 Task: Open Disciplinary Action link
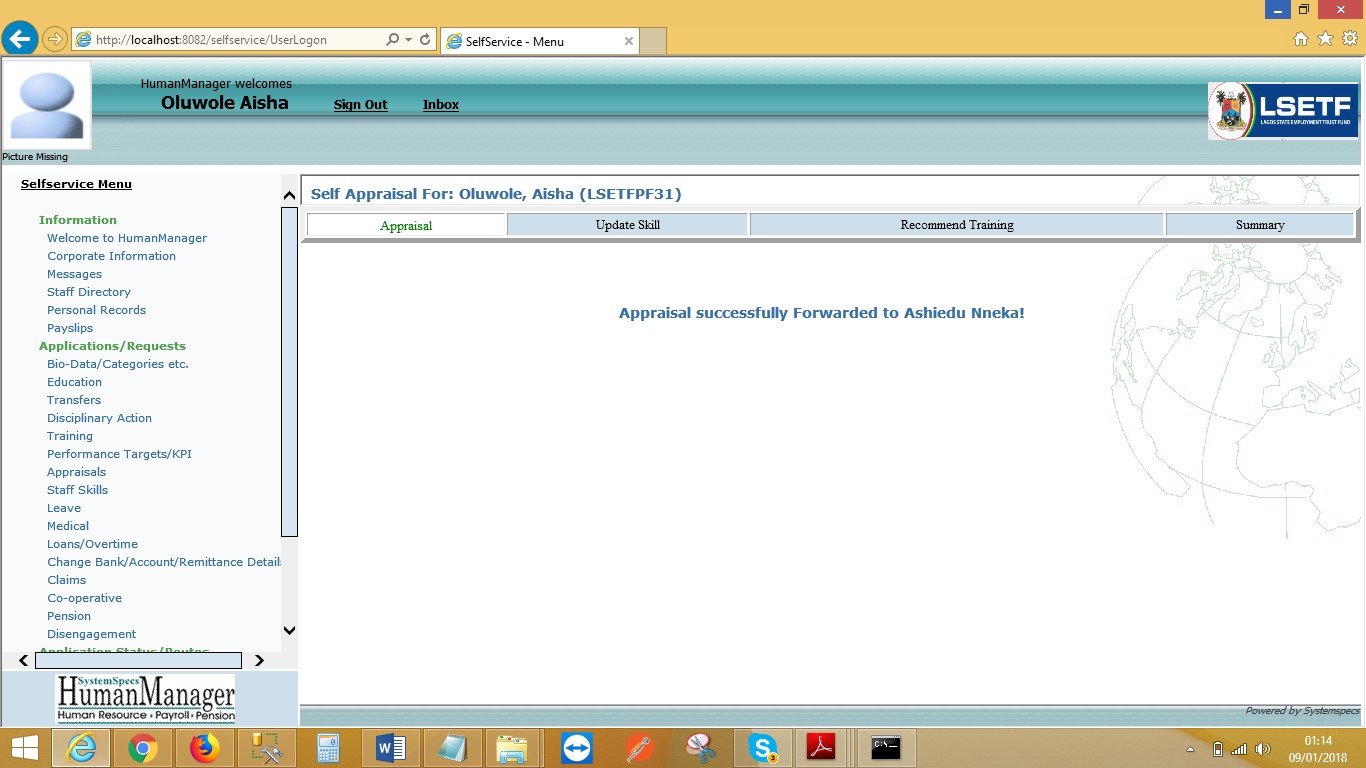click(x=99, y=418)
